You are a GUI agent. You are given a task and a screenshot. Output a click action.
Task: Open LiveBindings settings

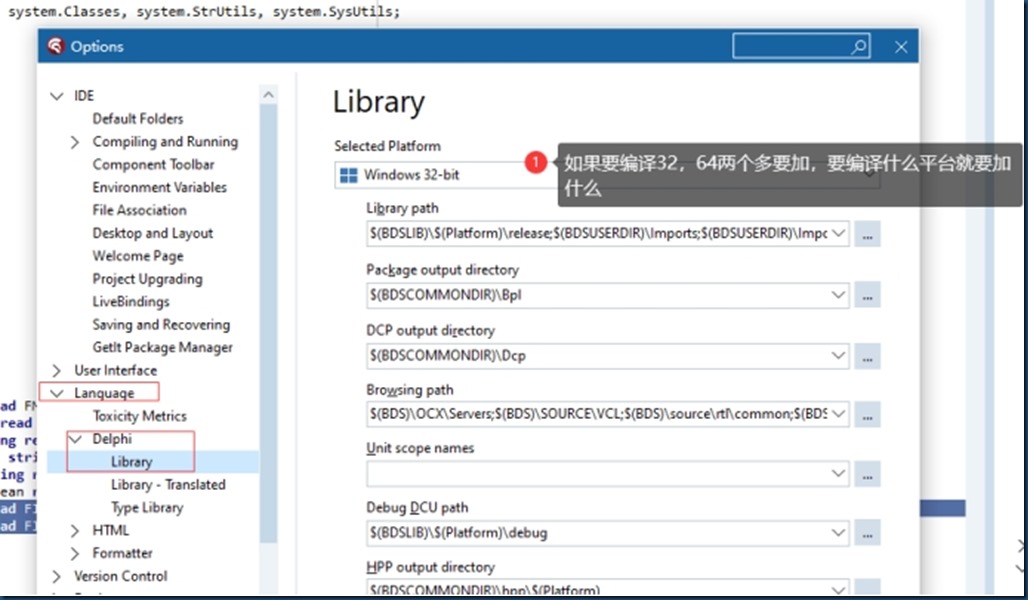point(130,302)
